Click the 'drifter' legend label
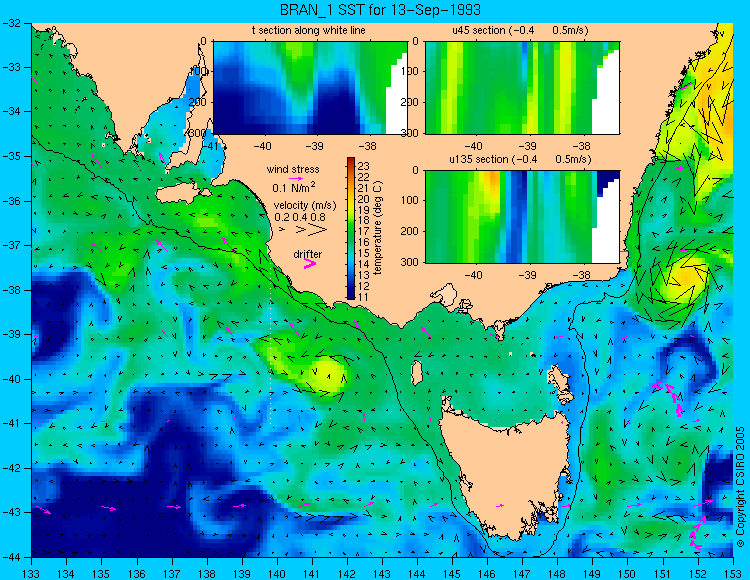The height and width of the screenshot is (580, 750). click(308, 254)
